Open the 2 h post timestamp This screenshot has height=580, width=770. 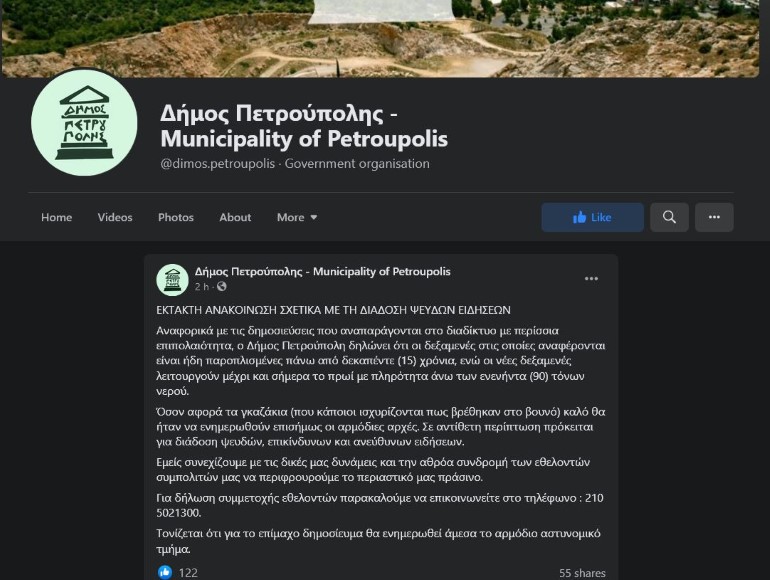click(x=202, y=286)
